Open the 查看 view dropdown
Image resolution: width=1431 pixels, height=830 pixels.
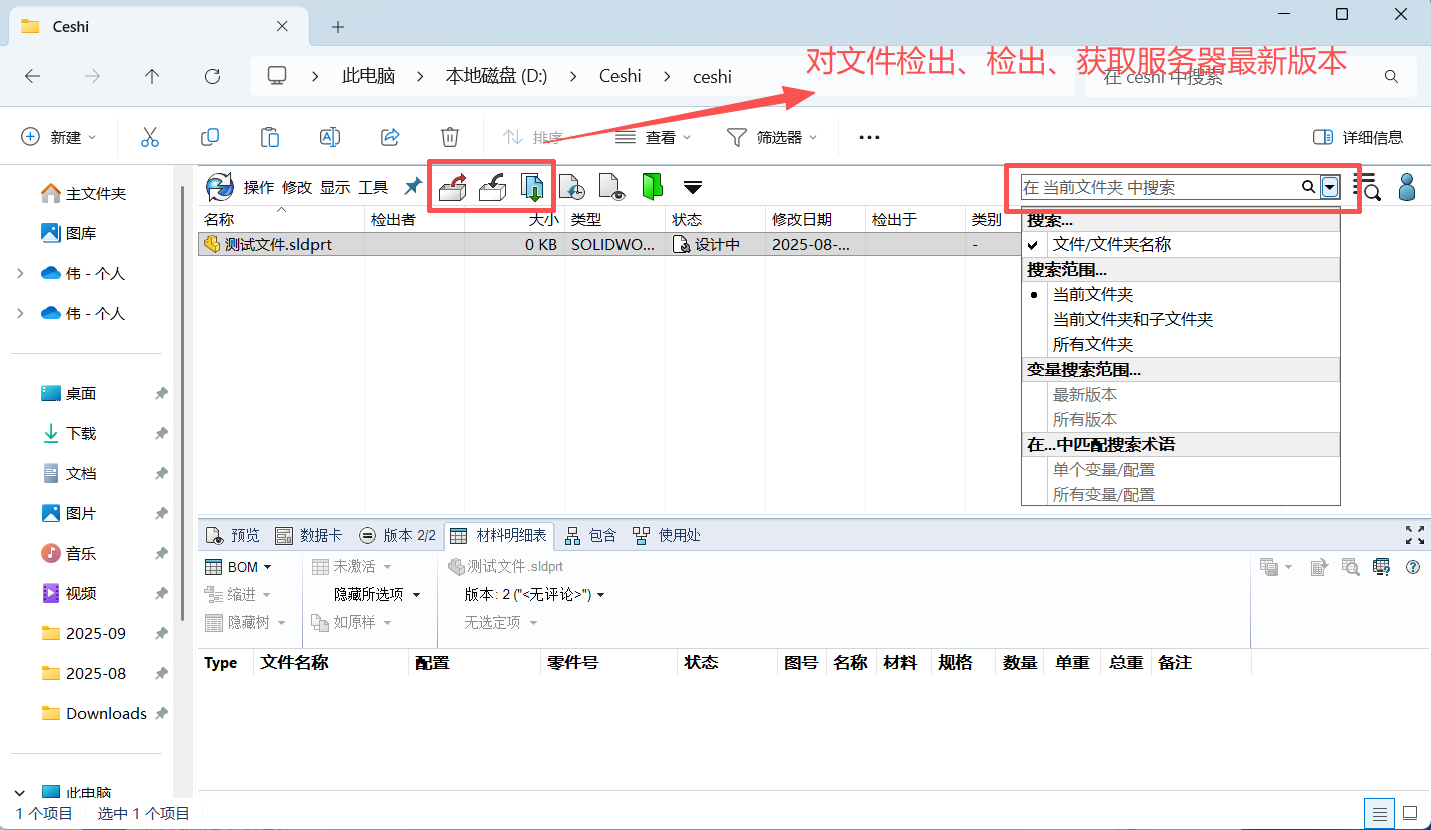point(651,137)
